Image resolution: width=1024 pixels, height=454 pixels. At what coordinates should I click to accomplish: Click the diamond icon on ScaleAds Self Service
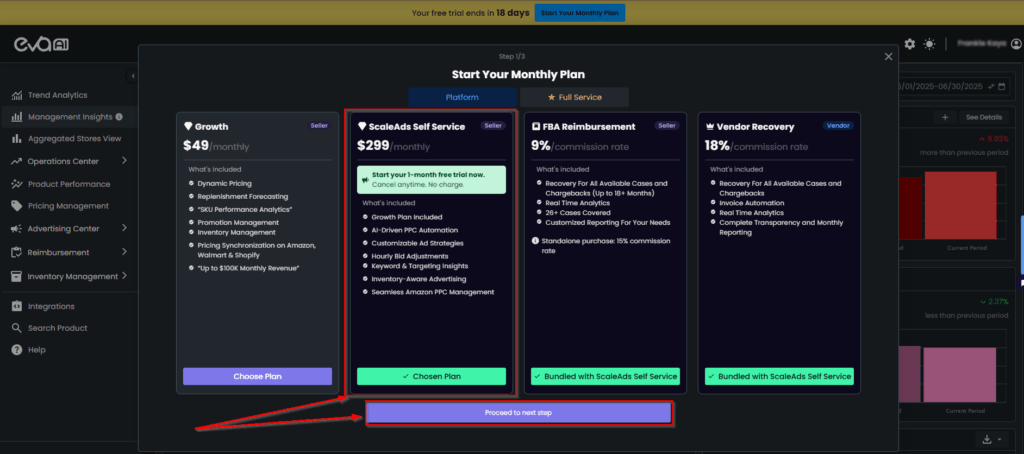tap(362, 127)
